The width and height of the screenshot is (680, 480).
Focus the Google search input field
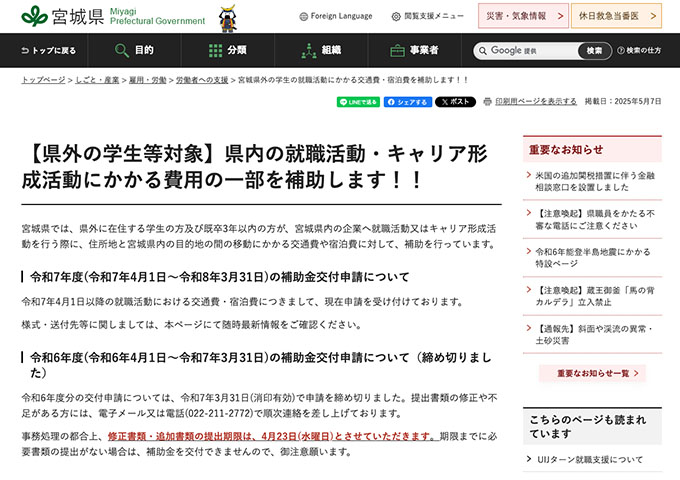click(526, 51)
